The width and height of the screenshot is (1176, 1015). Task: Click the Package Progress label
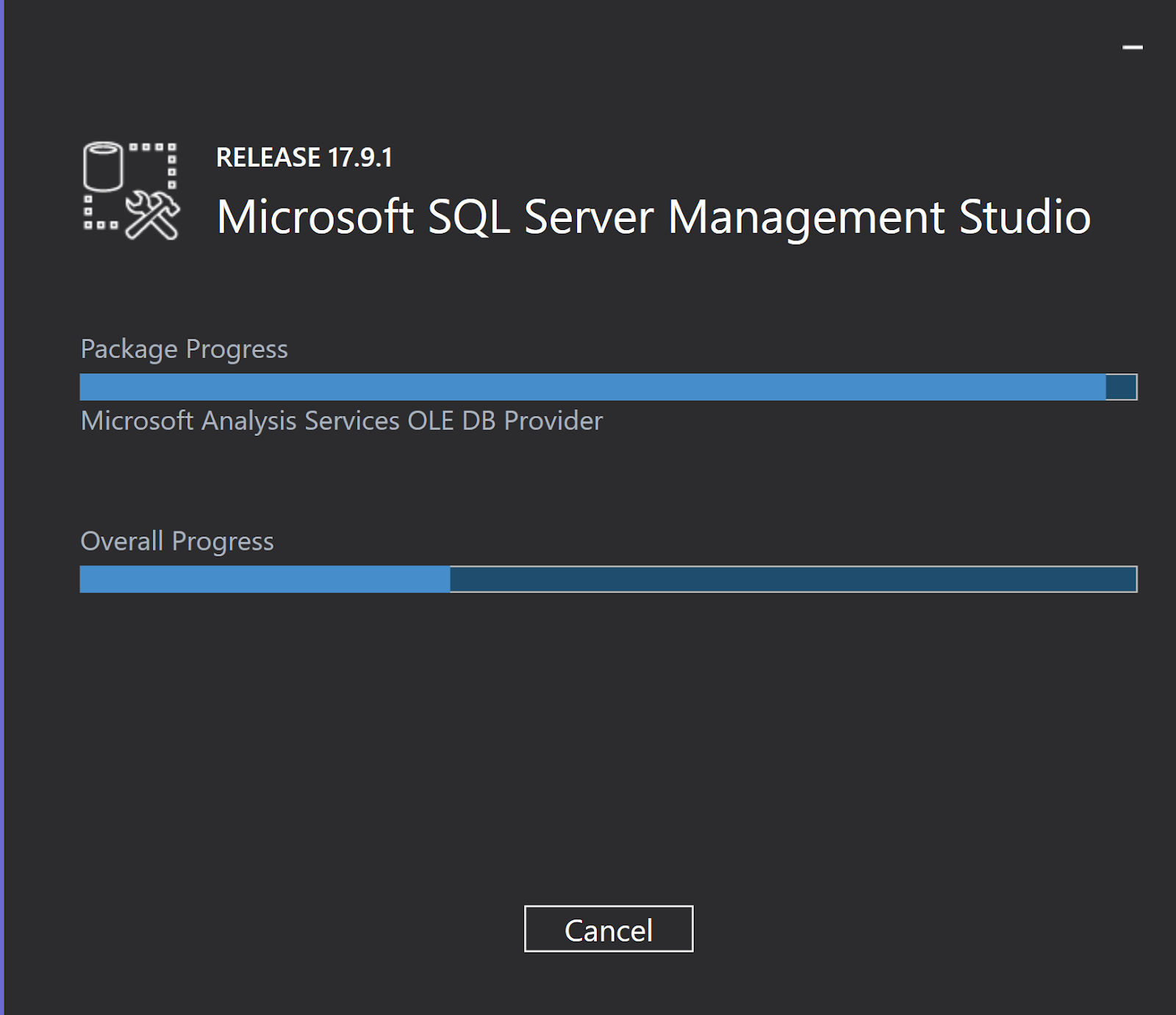(x=184, y=349)
